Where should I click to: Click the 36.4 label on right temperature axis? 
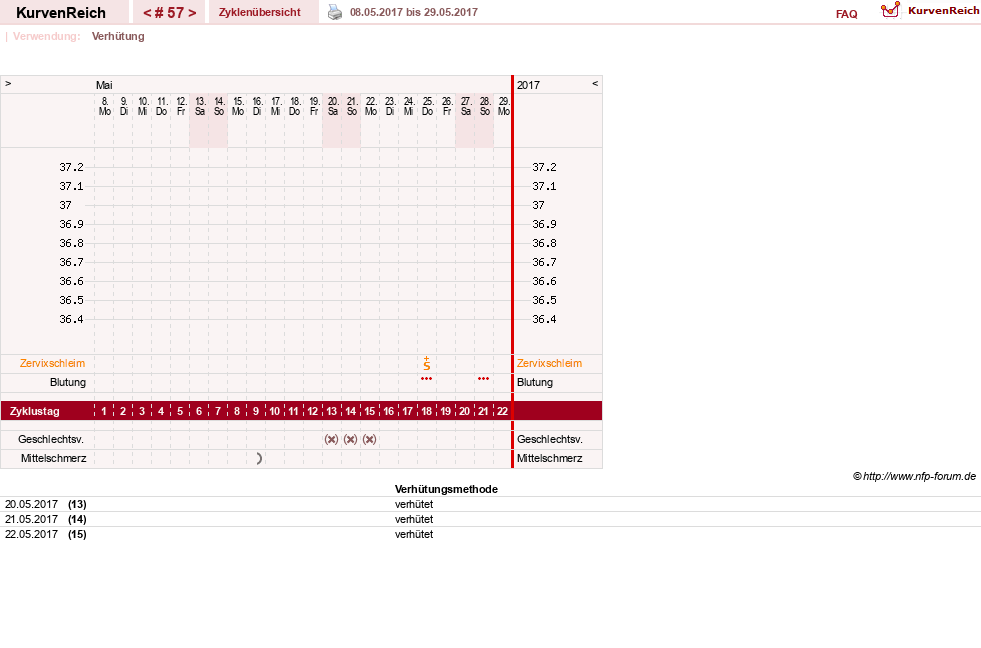(x=544, y=319)
